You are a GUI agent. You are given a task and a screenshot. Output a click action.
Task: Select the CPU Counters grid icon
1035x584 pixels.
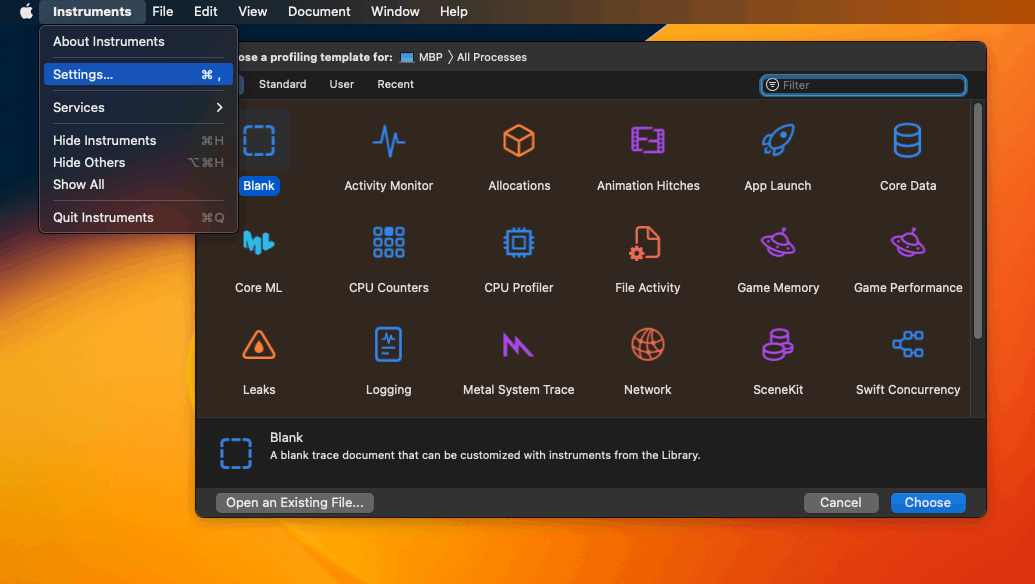[x=388, y=242]
